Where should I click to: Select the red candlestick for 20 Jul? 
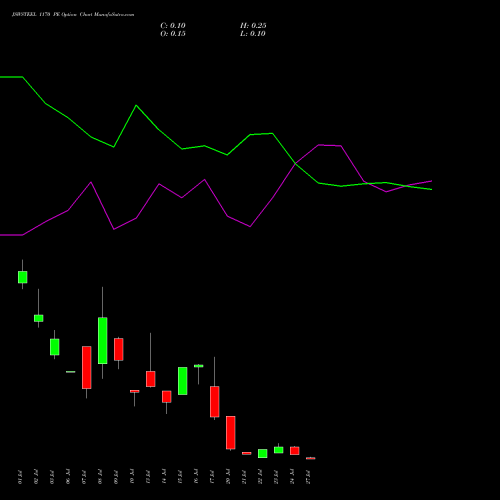point(231,433)
